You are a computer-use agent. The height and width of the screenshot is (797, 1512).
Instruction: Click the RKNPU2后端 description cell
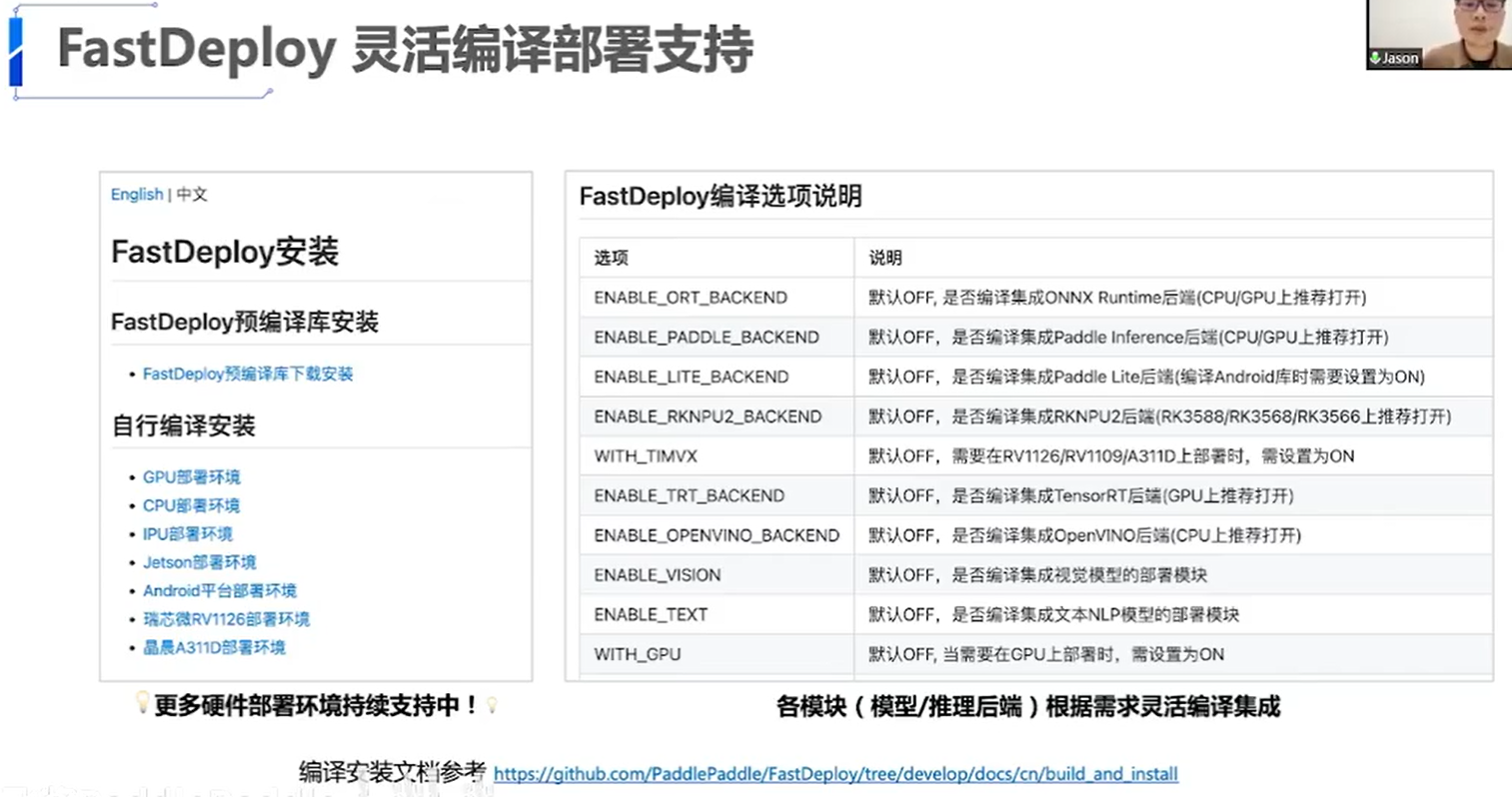pyautogui.click(x=1173, y=416)
